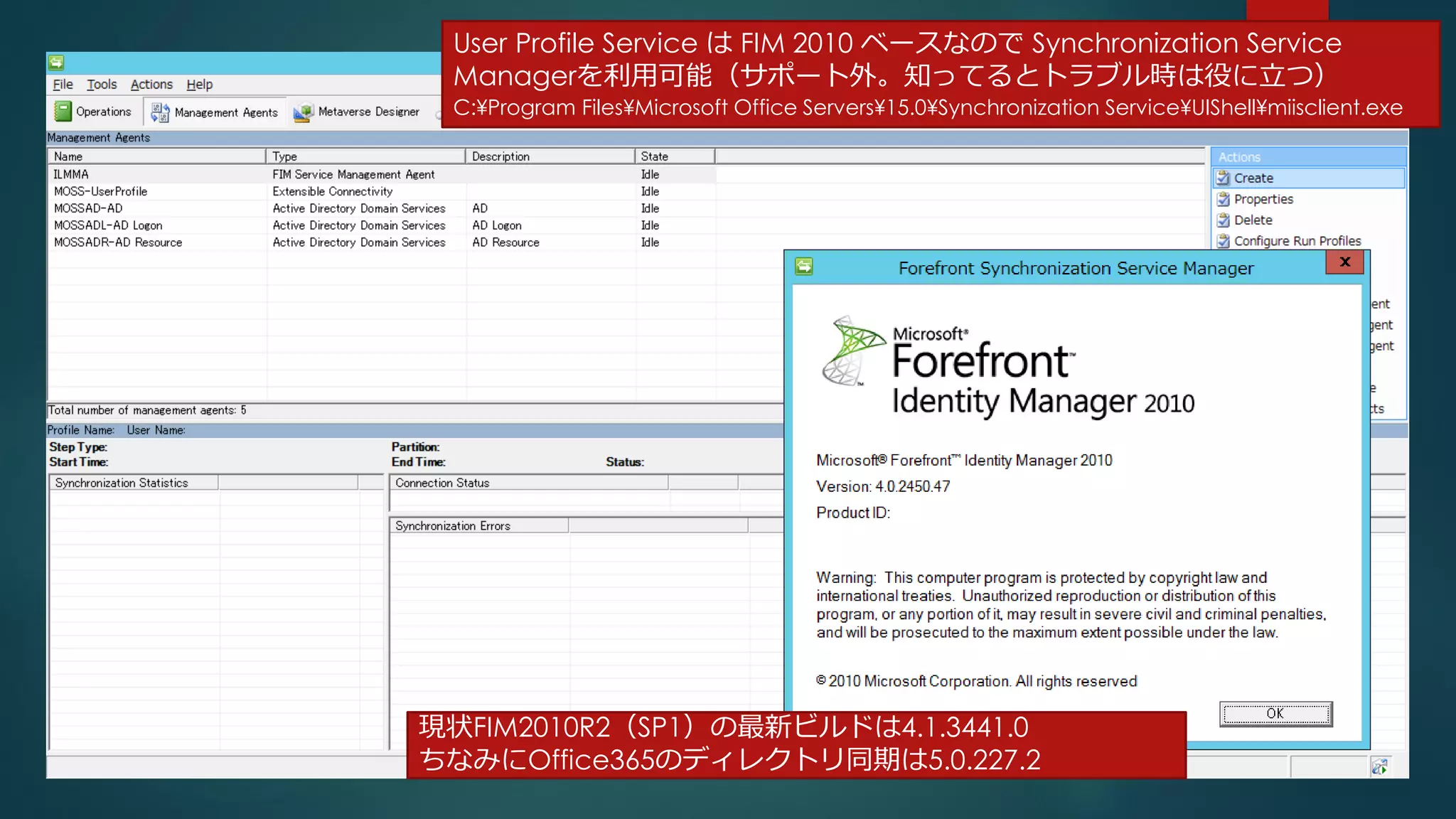Viewport: 1456px width, 819px height.
Task: Click the total number of management agents text
Action: (x=147, y=410)
